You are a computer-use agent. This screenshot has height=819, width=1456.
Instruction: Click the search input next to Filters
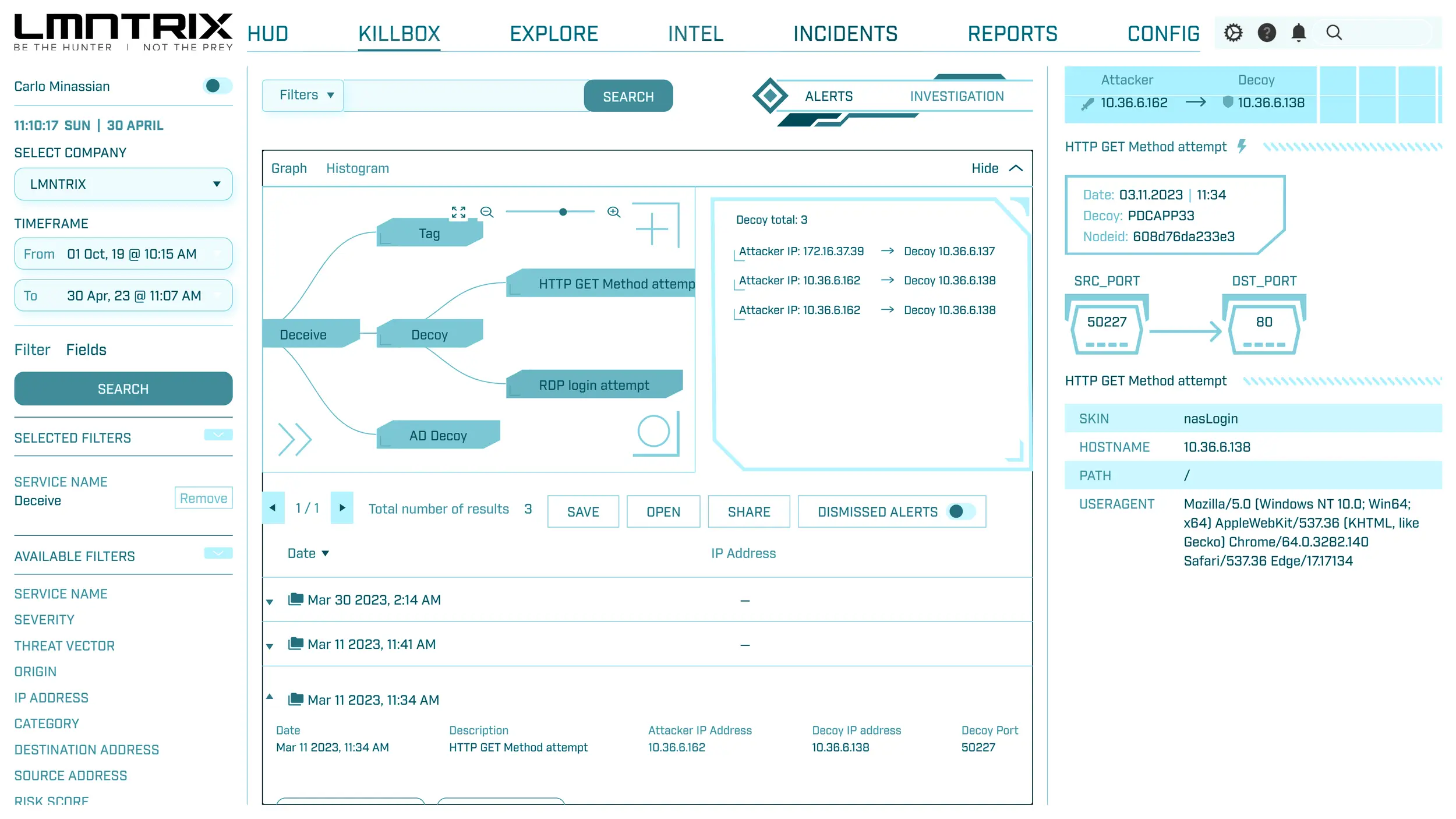coord(463,96)
